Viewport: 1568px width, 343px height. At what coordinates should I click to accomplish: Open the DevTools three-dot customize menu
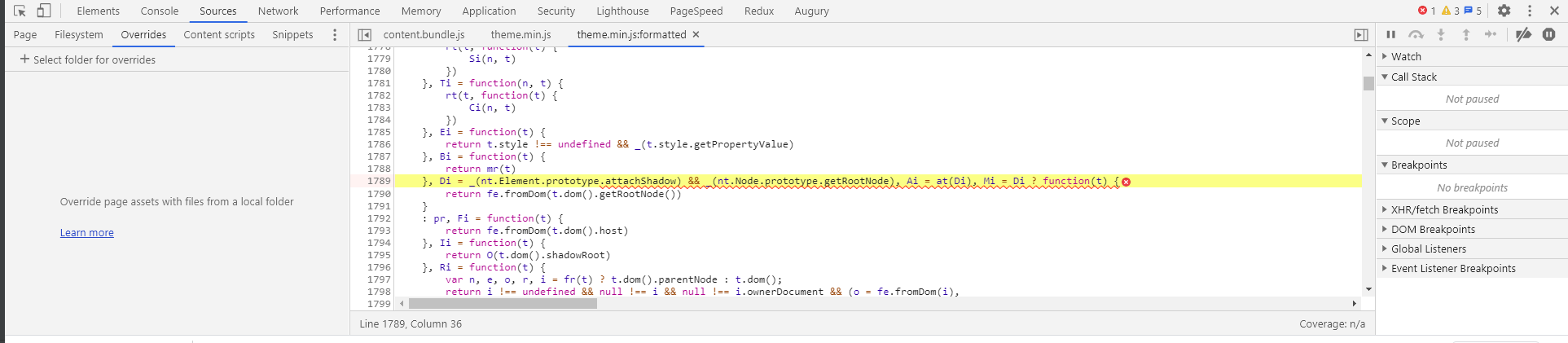1530,11
